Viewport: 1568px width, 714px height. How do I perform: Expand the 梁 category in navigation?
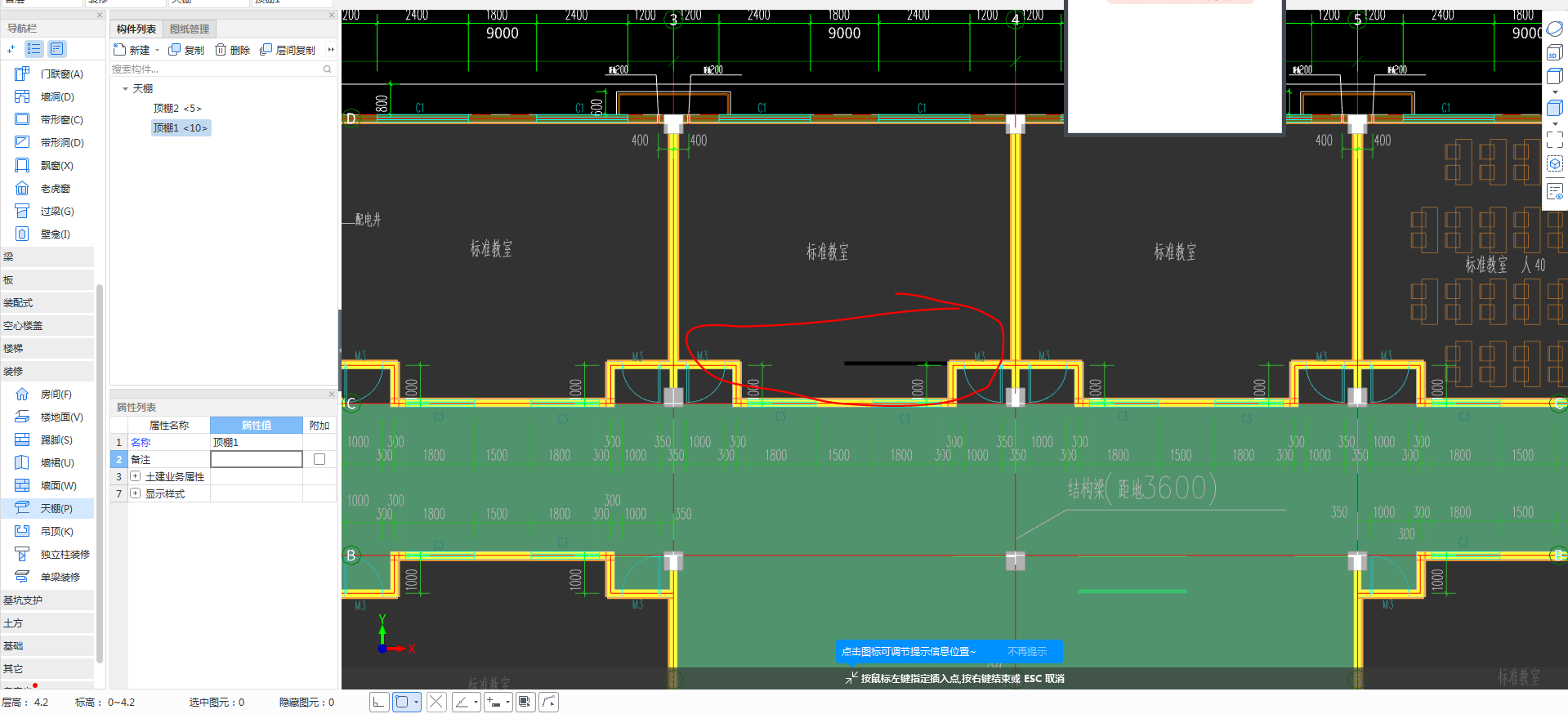47,257
